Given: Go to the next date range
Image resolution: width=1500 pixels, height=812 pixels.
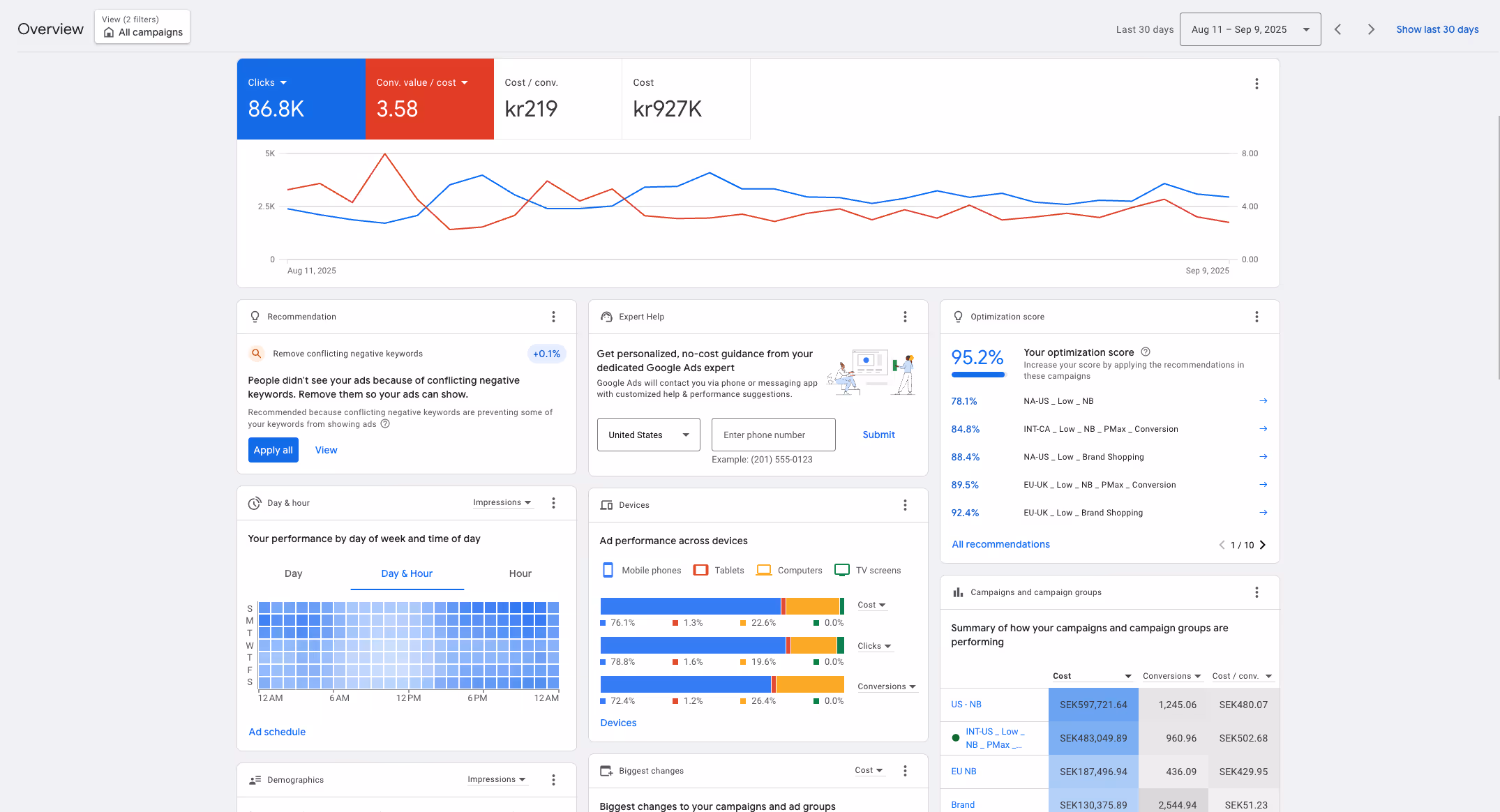Looking at the screenshot, I should pos(1371,29).
